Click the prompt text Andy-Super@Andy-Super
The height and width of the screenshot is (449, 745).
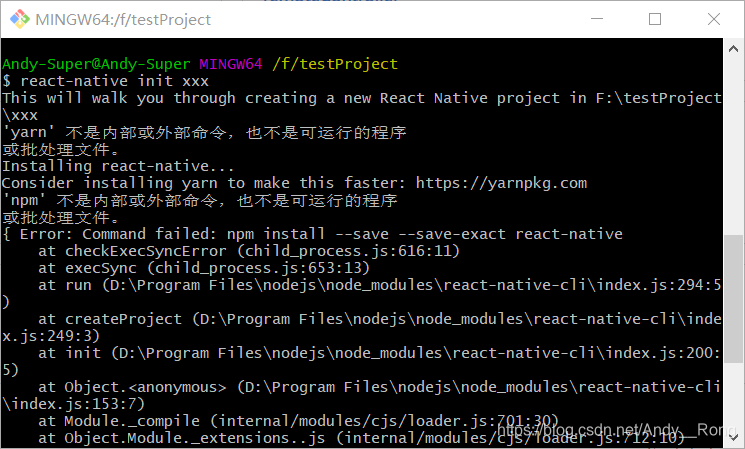96,64
